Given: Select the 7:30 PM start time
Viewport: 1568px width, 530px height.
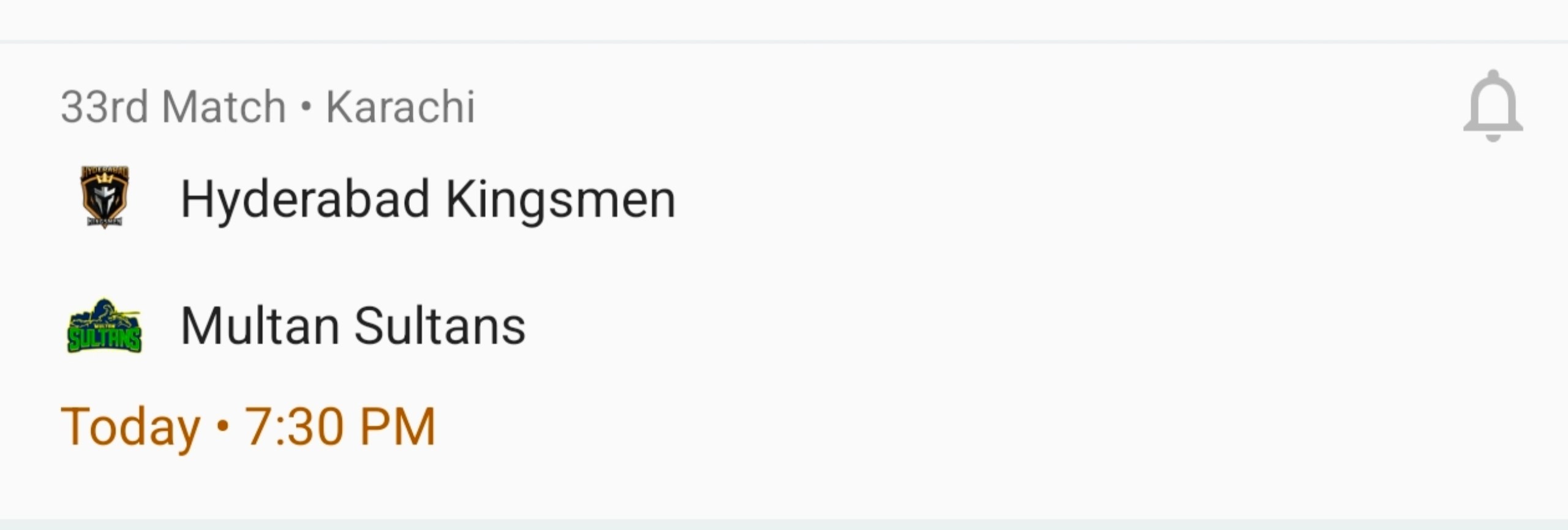Looking at the screenshot, I should click(x=340, y=426).
